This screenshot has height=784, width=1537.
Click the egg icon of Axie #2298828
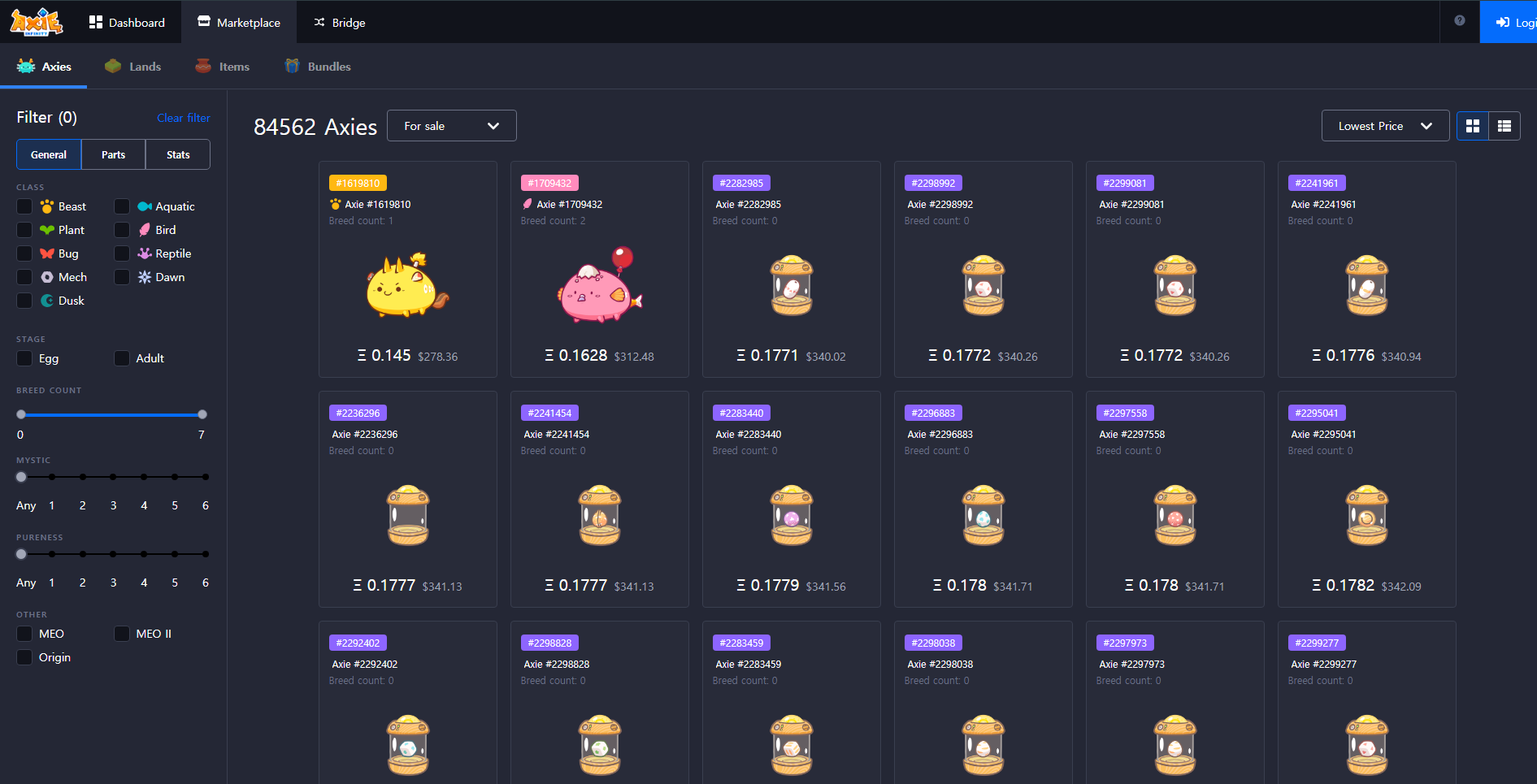[x=600, y=745]
